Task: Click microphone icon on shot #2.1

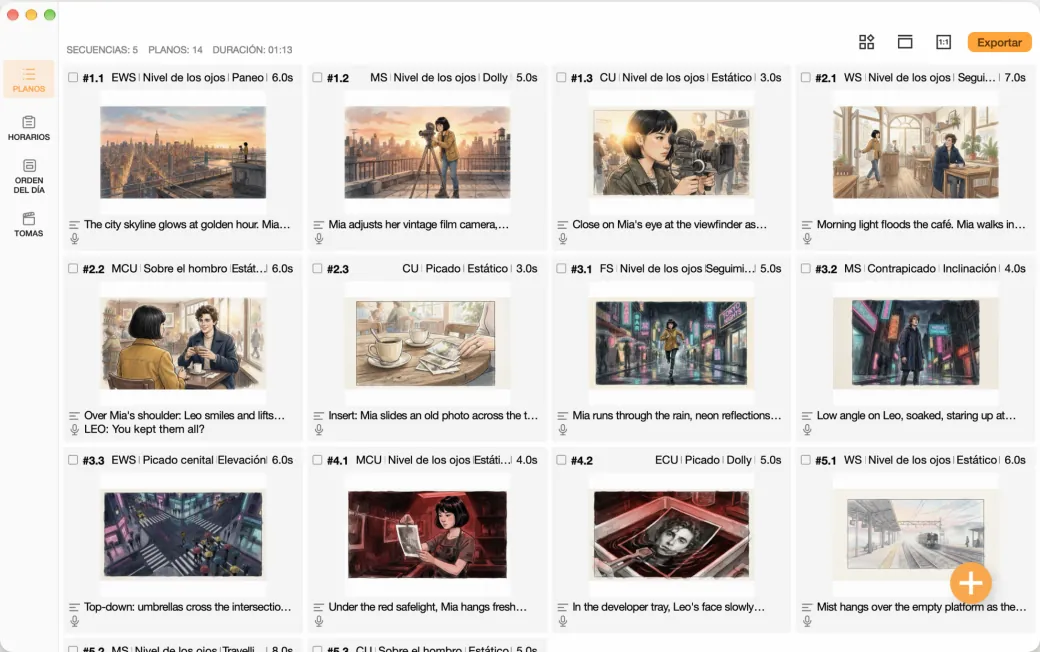Action: (x=807, y=238)
